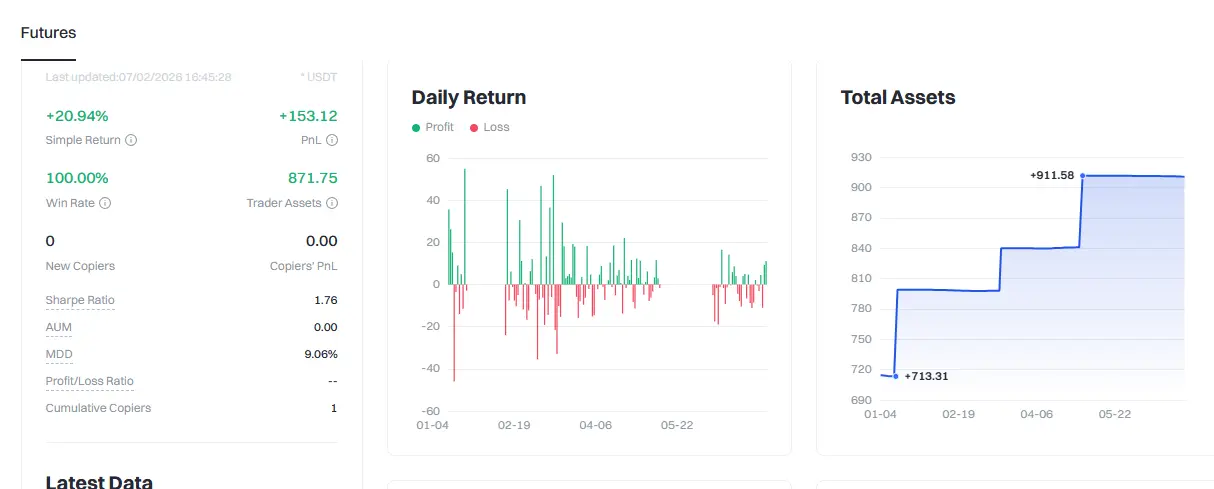Click the Sharpe Ratio underlined label
Image resolution: width=1214 pixels, height=489 pixels.
[x=80, y=300]
